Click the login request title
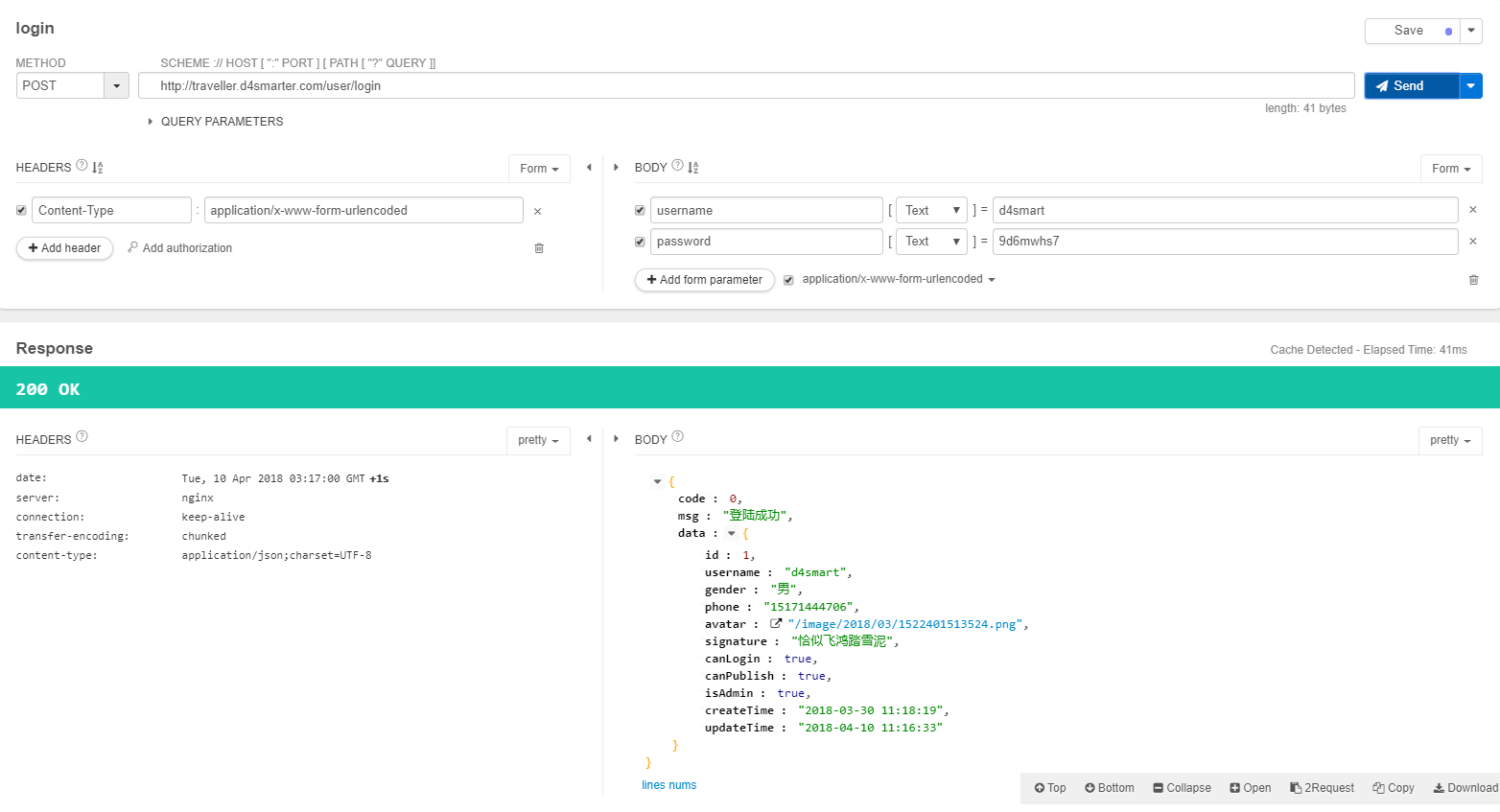 click(35, 28)
